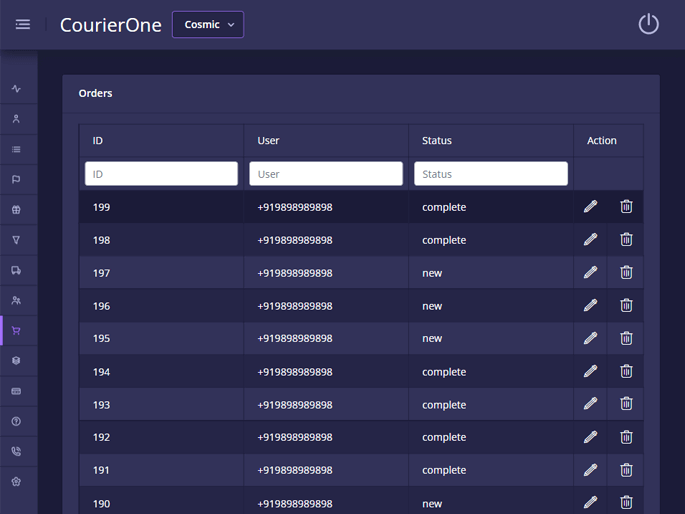The image size is (685, 514).
Task: Open the help question mark sidebar item
Action: pos(16,421)
